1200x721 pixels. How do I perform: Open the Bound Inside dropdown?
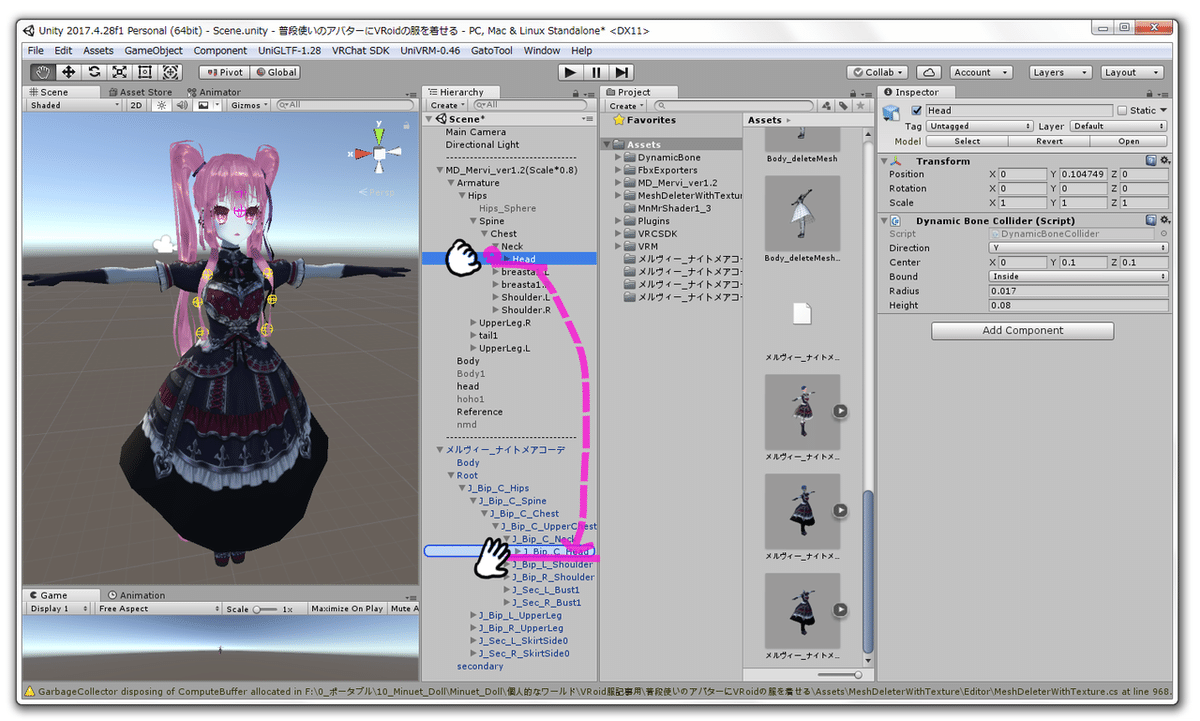coord(1078,276)
